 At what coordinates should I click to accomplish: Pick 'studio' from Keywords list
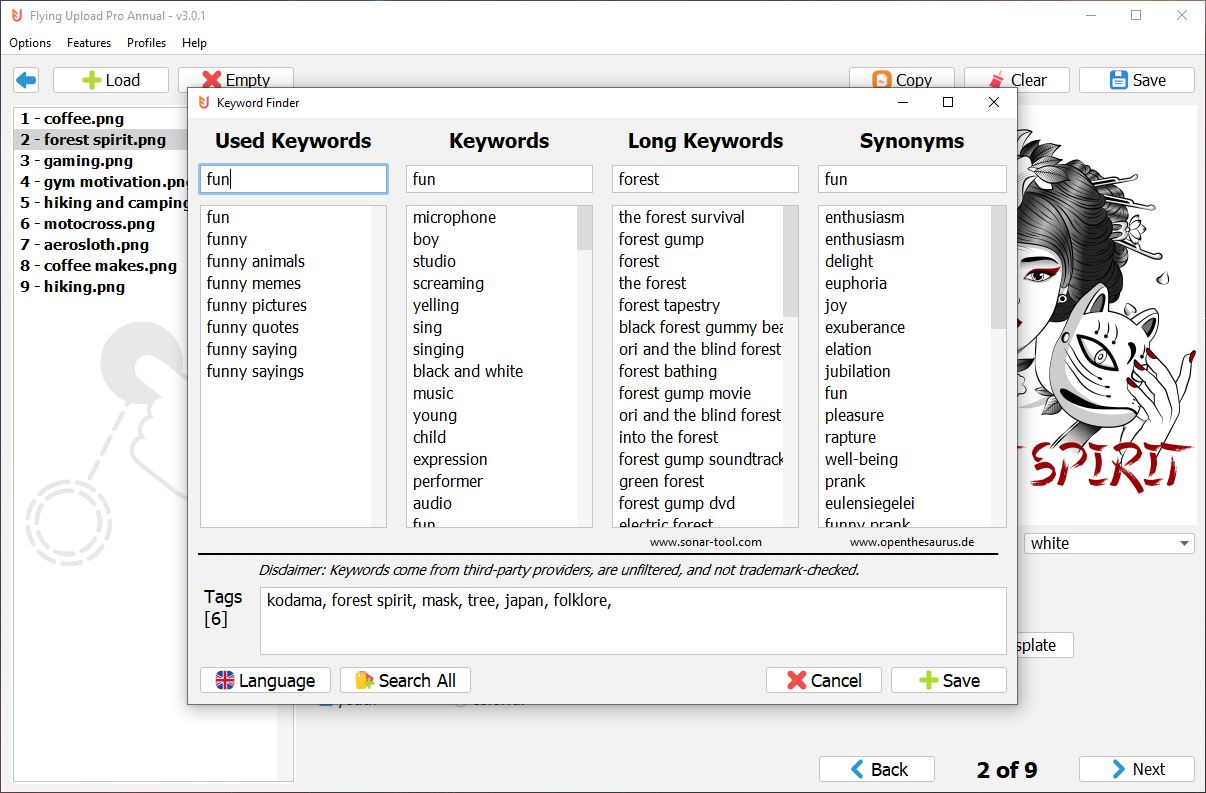coord(434,261)
